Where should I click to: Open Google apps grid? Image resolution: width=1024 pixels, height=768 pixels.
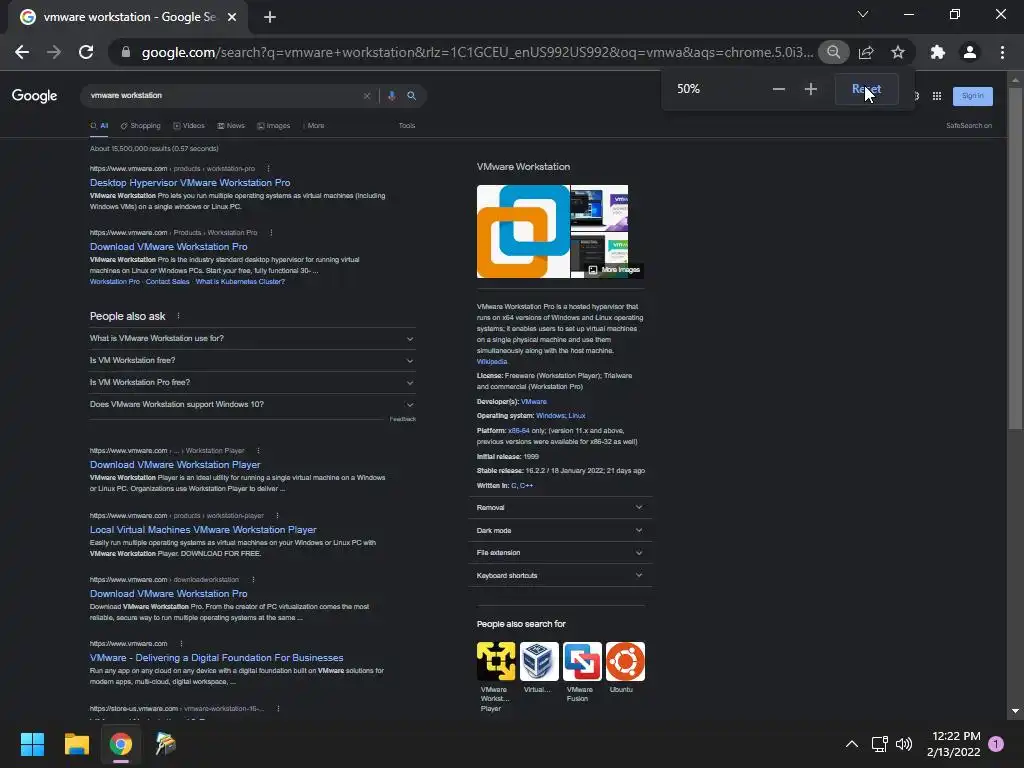click(936, 96)
